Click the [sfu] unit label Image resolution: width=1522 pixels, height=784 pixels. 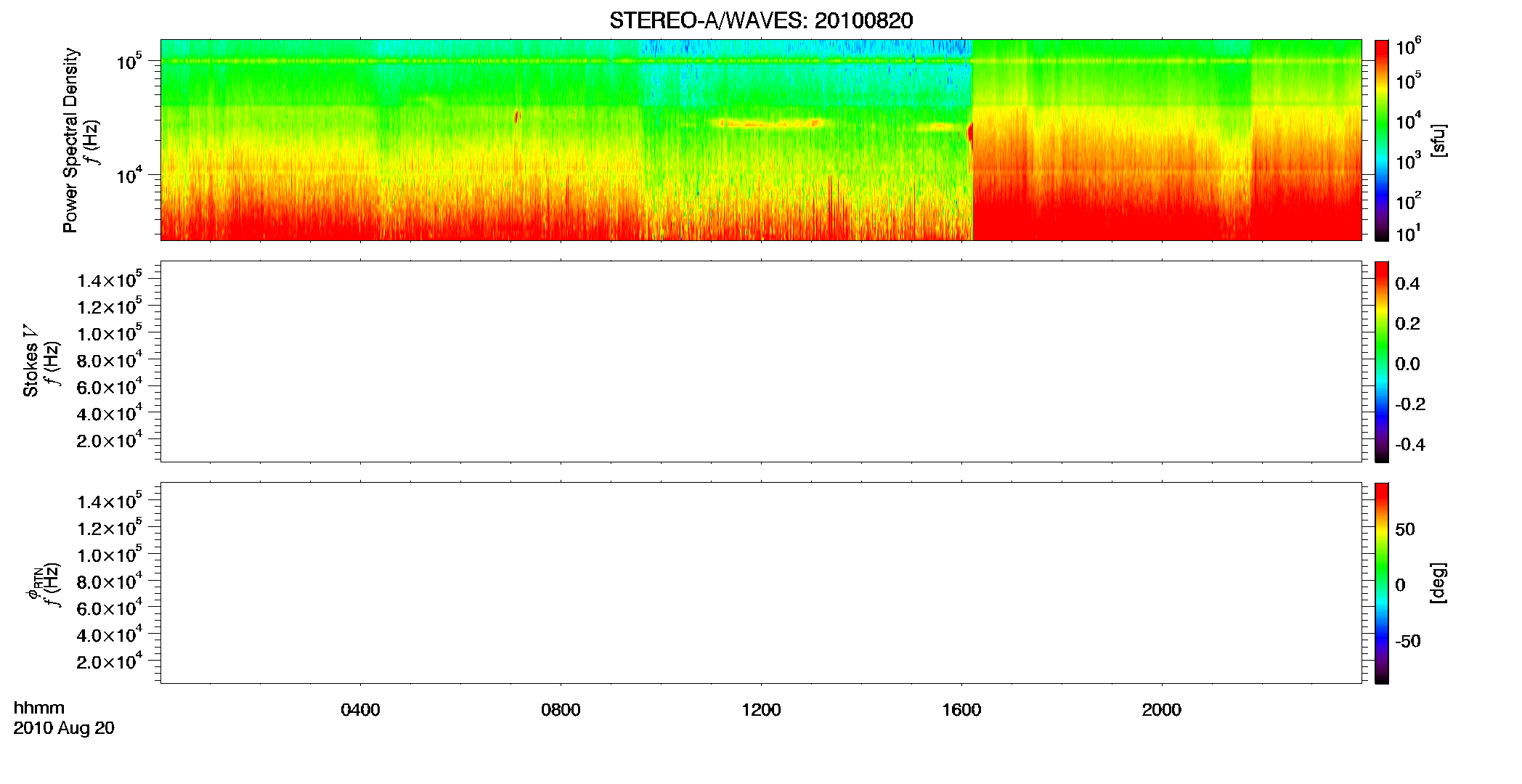coord(1438,140)
